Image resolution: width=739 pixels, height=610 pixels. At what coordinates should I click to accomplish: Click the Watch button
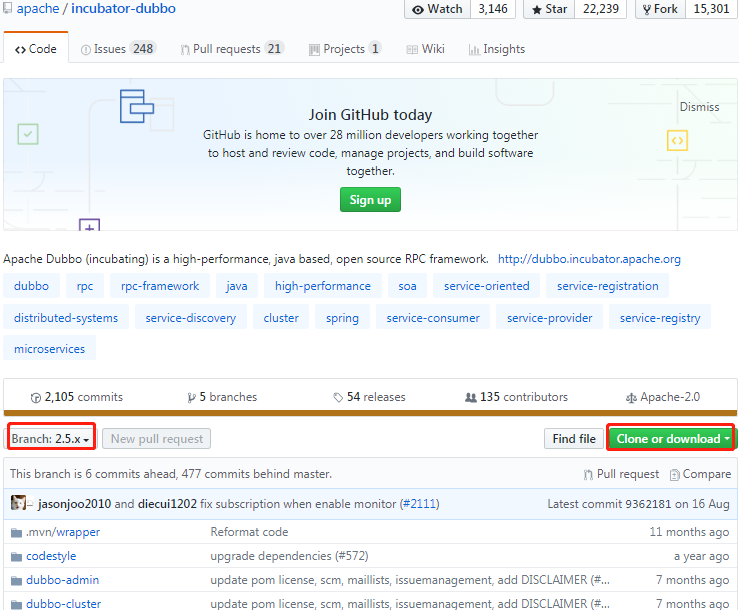(x=437, y=9)
